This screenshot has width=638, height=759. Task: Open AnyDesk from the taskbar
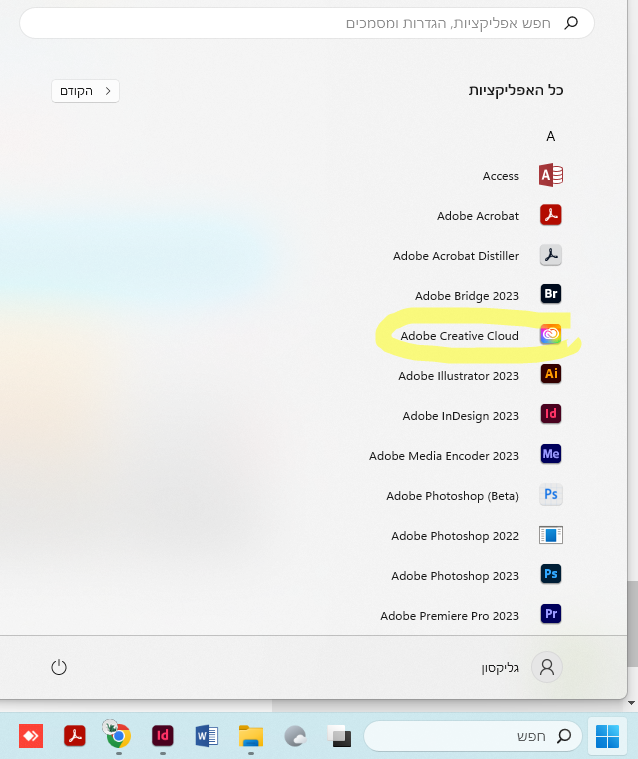31,736
